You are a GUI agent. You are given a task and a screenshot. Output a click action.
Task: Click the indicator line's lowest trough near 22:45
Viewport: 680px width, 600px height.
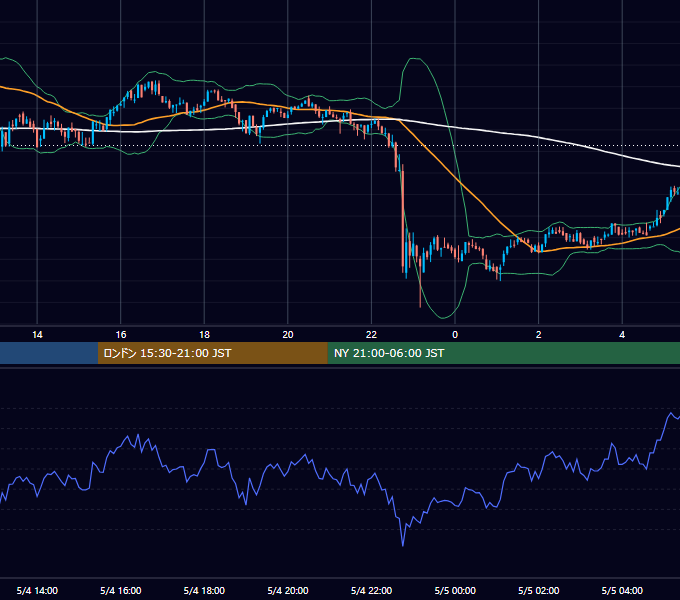(x=403, y=545)
